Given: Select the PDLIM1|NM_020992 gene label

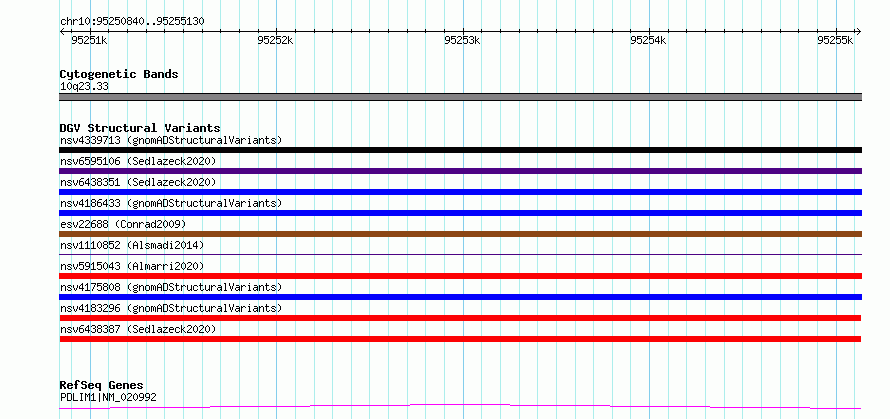Looking at the screenshot, I should click(x=108, y=397).
